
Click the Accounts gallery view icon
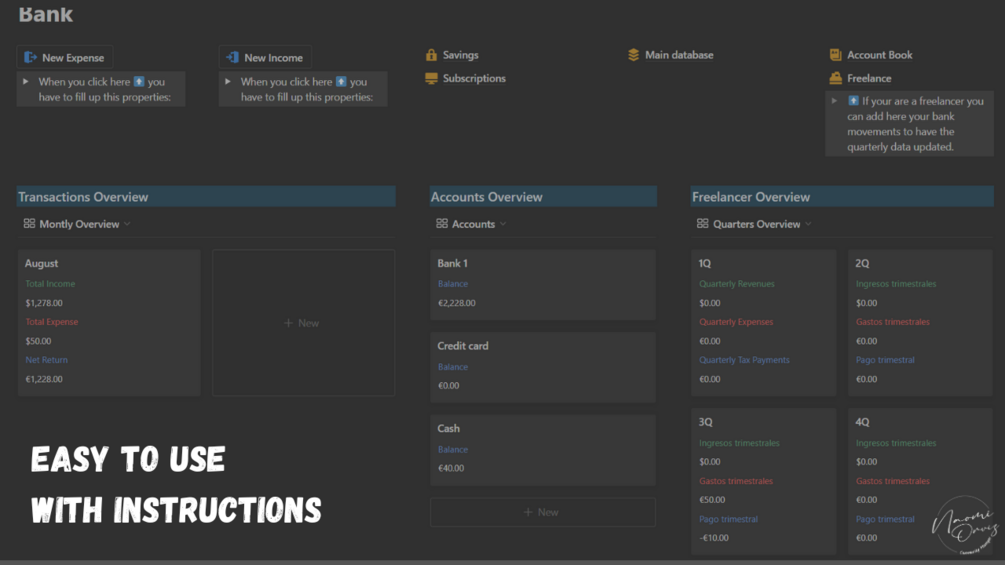[442, 224]
